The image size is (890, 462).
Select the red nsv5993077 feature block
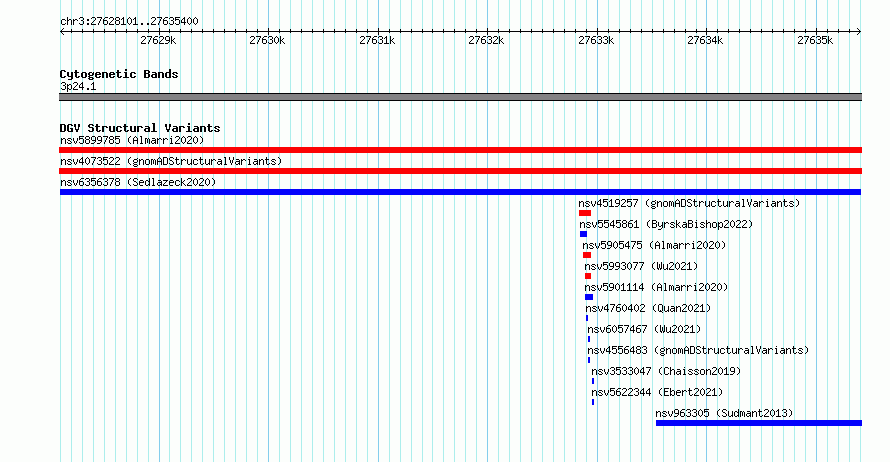[x=588, y=276]
